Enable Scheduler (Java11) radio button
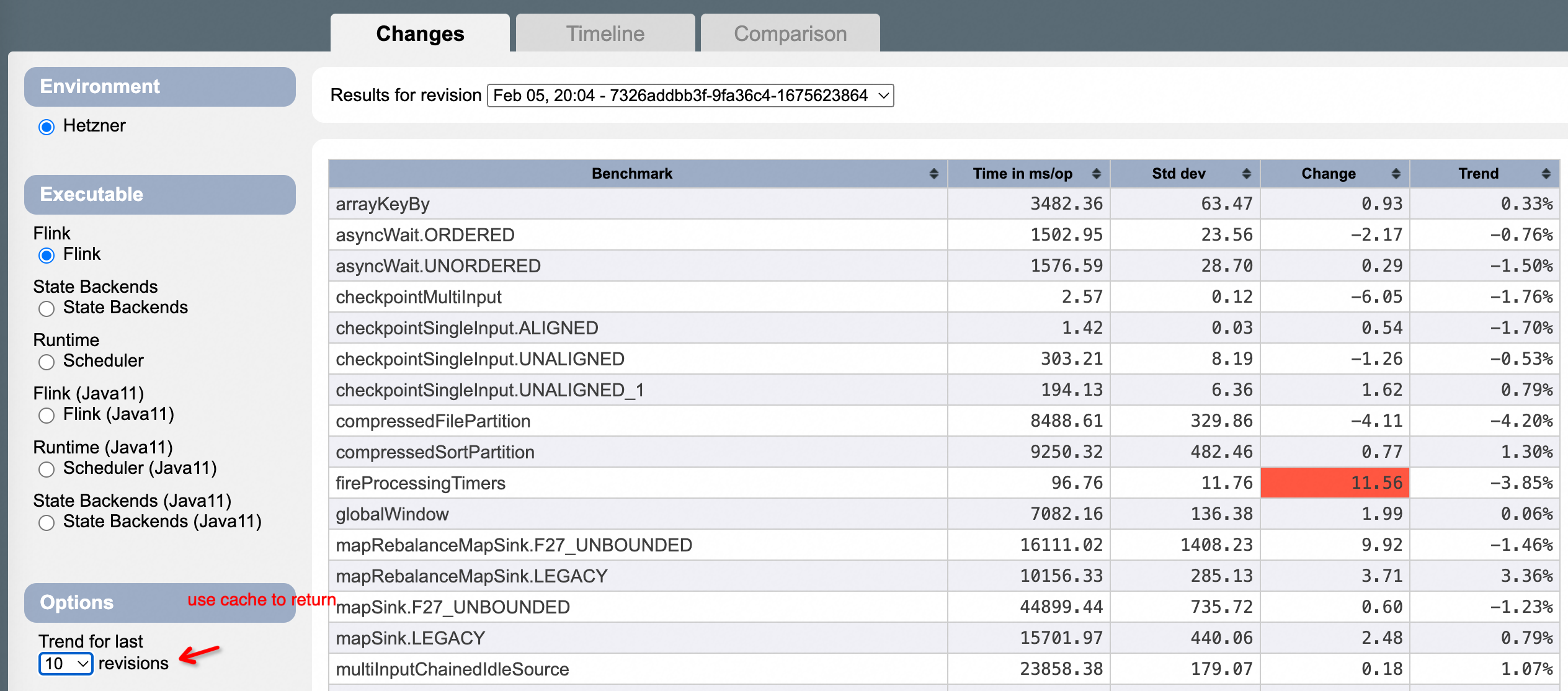The image size is (1568, 691). pos(47,469)
